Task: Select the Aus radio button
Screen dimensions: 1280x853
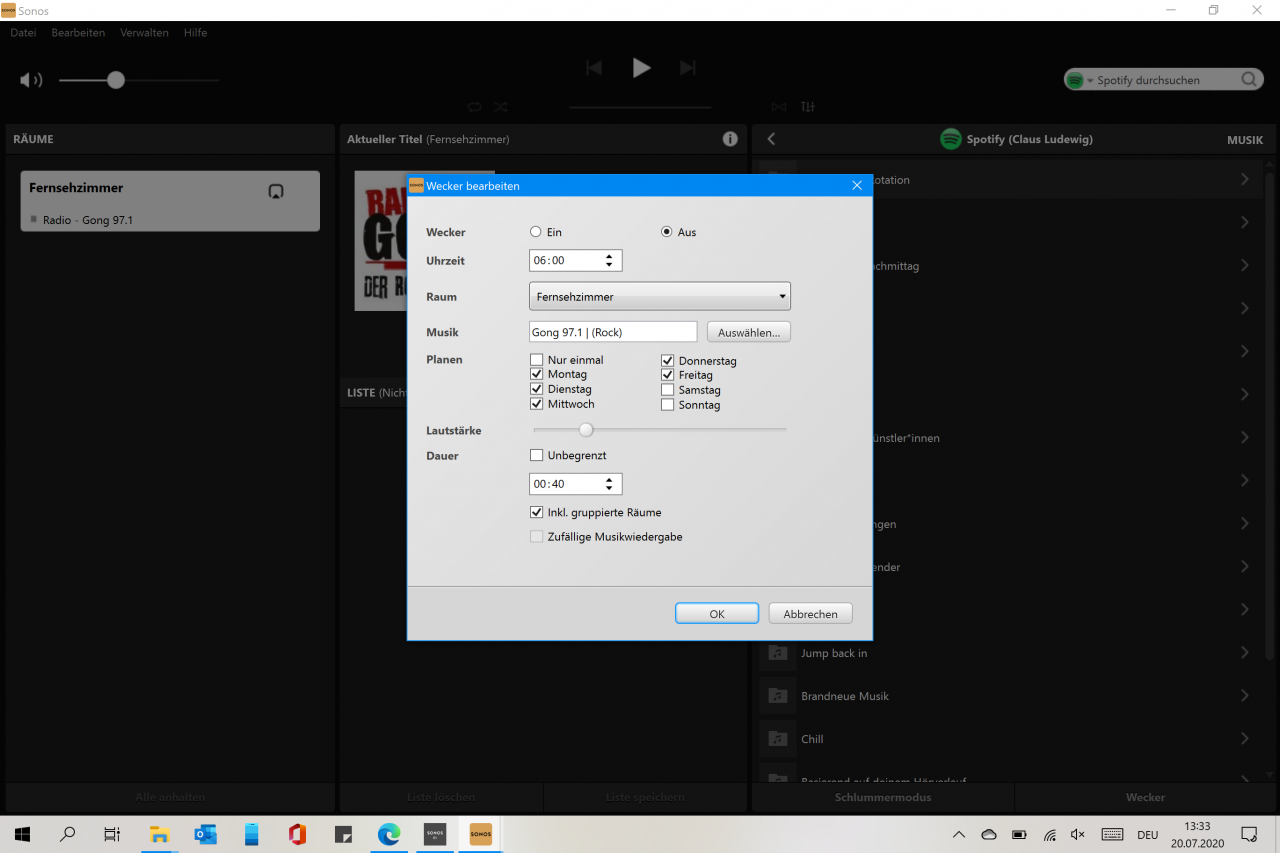Action: 667,232
